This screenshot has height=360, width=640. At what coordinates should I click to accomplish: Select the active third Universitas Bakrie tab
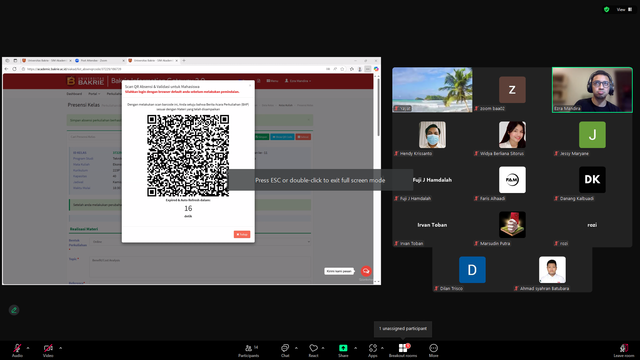click(x=153, y=60)
